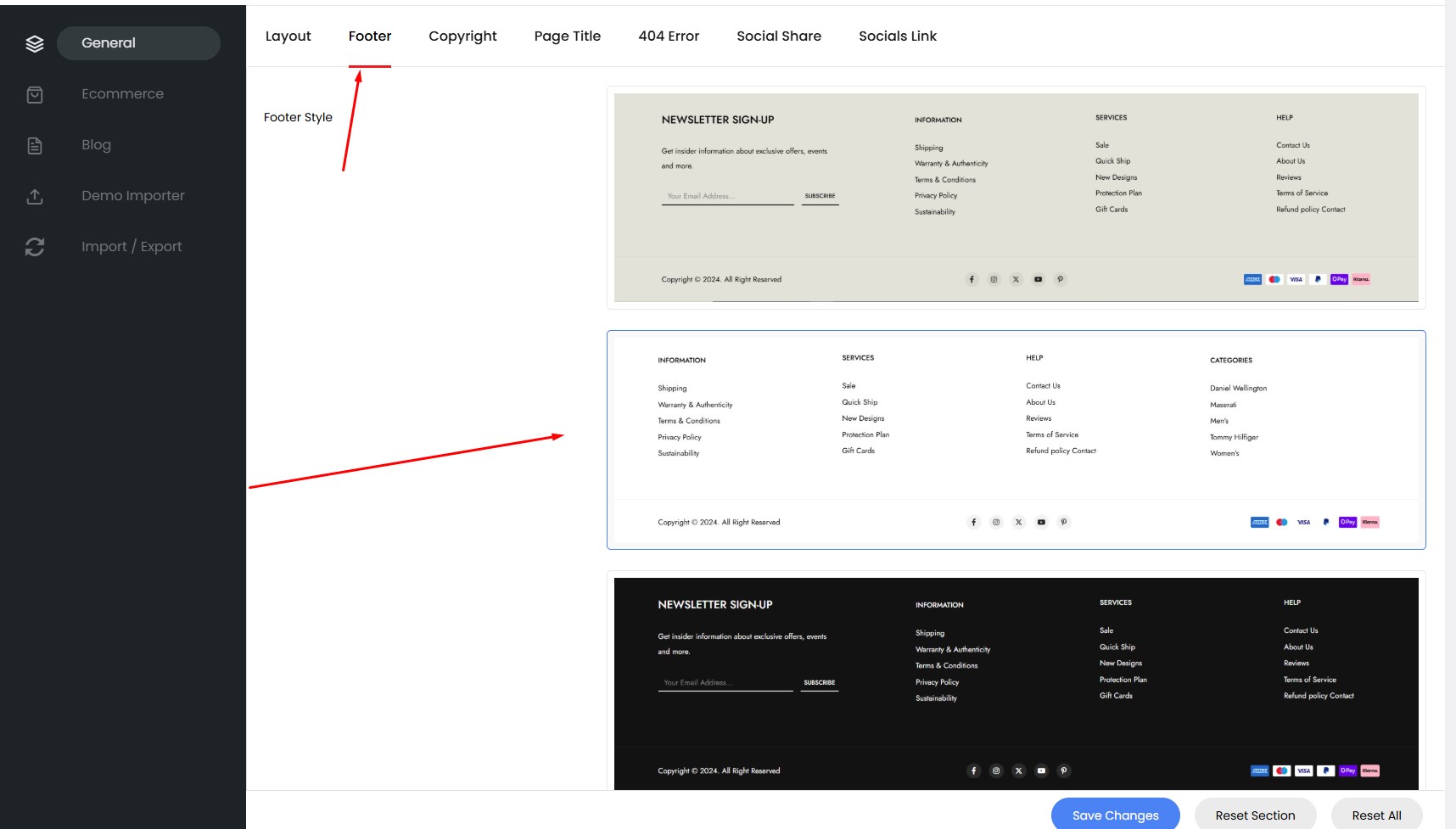Open the Page Title tab

coord(568,36)
